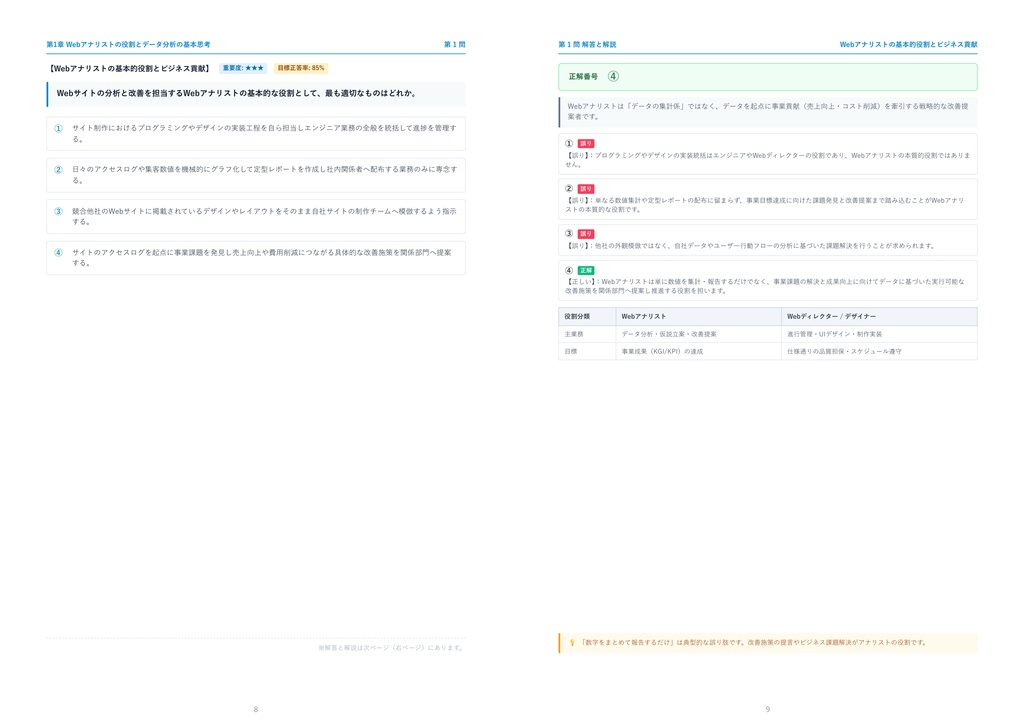Click summary text starting Webアナリストは「データの集計係」

767,111
